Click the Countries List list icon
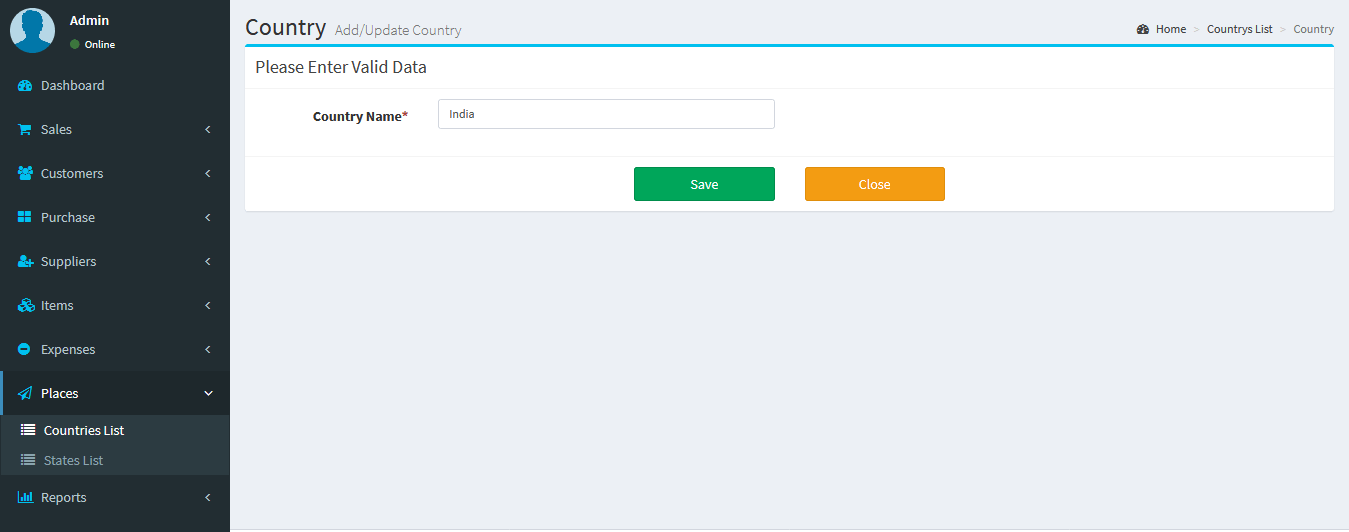The width and height of the screenshot is (1349, 532). (28, 430)
